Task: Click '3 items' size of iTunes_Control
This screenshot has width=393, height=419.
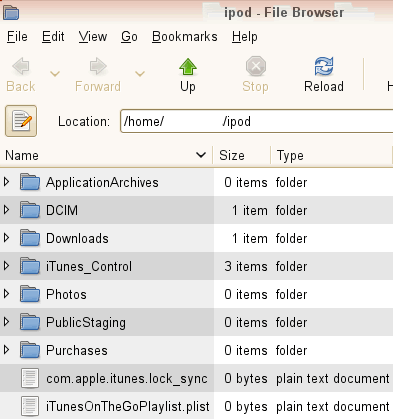Action: click(246, 266)
